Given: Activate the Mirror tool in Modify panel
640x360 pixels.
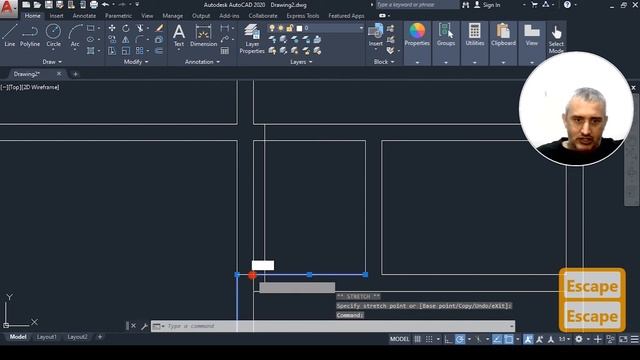Looking at the screenshot, I should point(126,40).
